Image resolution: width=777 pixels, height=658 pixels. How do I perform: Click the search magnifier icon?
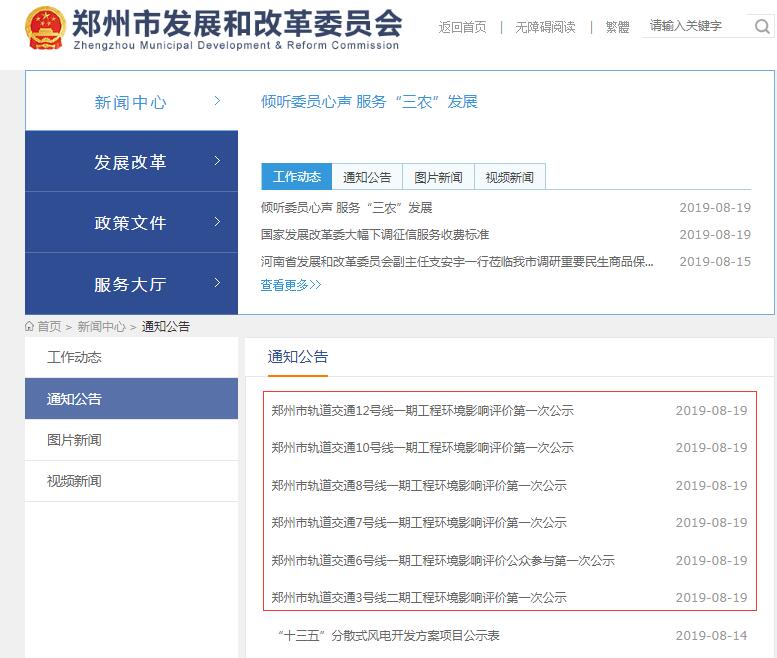click(762, 26)
